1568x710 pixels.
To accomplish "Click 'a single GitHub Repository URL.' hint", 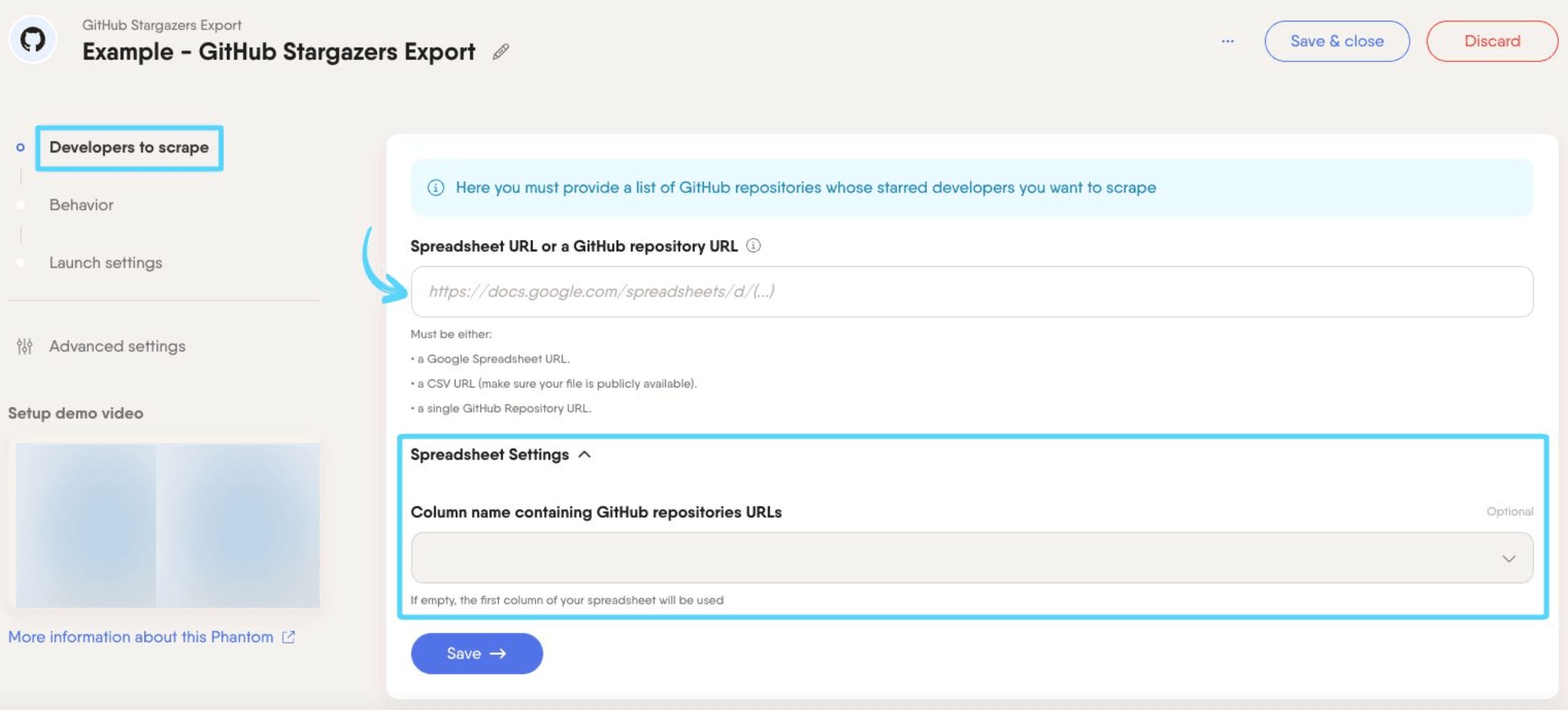I will [x=504, y=408].
